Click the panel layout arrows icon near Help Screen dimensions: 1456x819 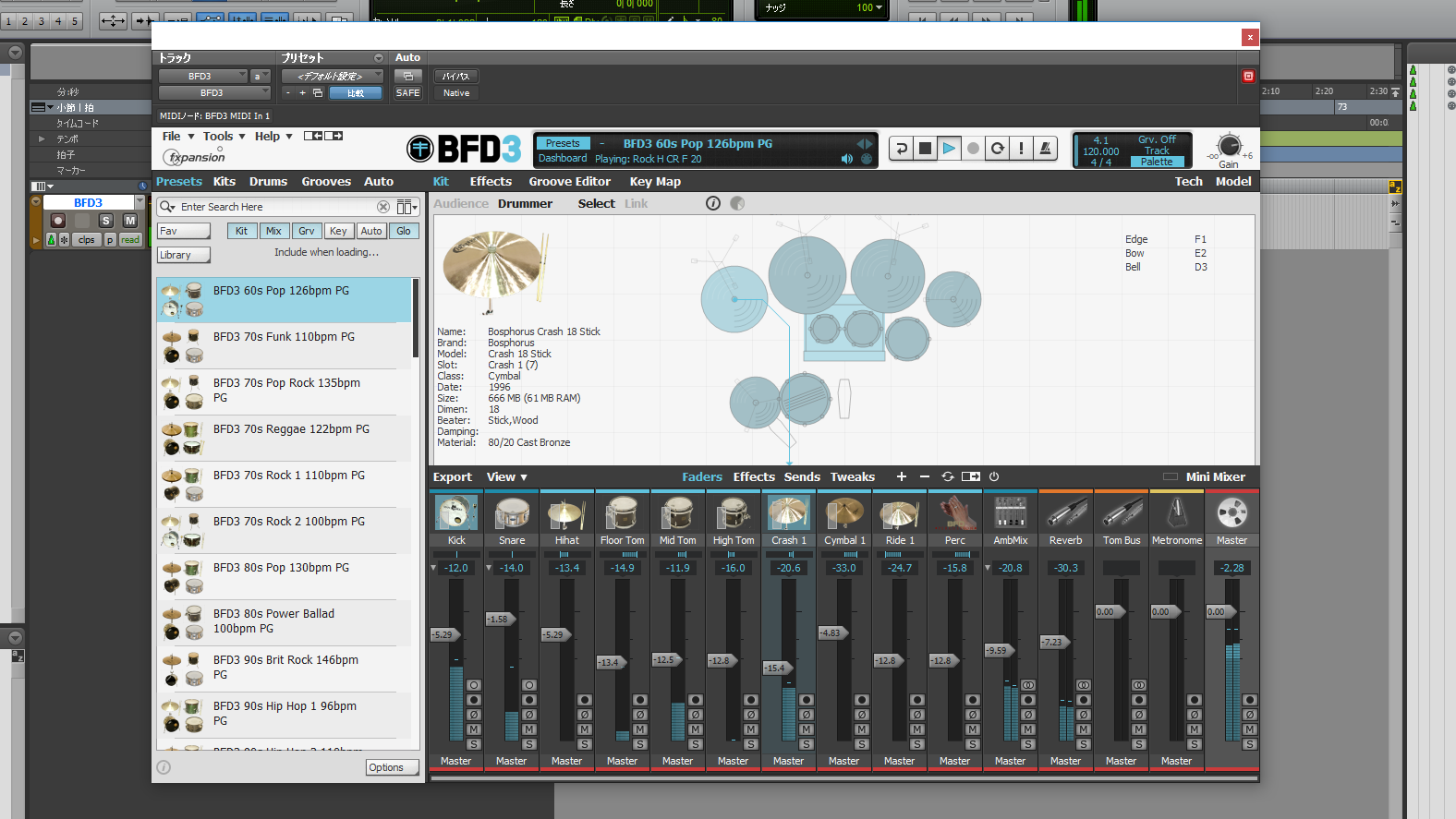point(323,136)
